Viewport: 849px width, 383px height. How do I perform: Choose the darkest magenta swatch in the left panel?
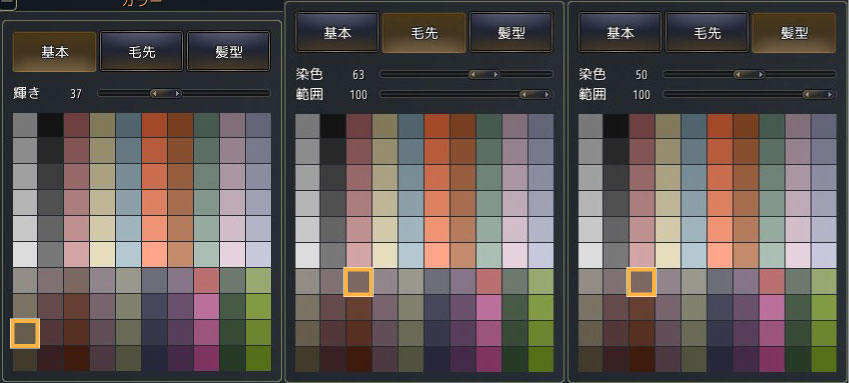coord(206,359)
